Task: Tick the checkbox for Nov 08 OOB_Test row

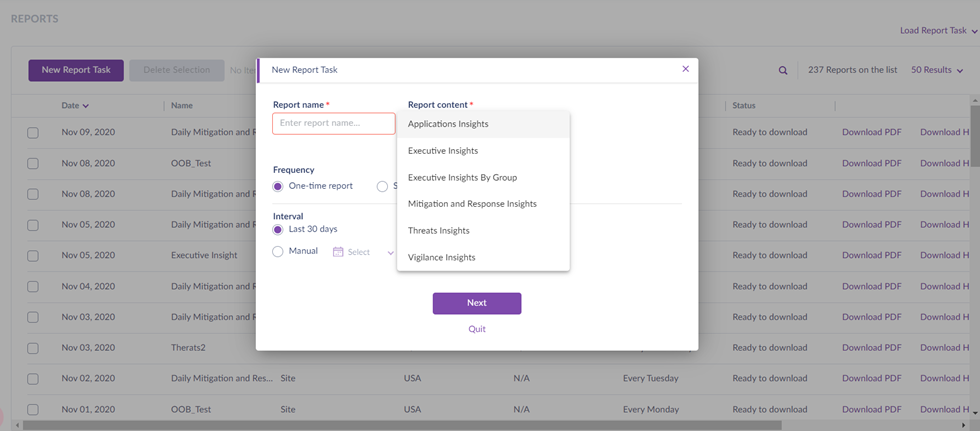Action: (33, 163)
